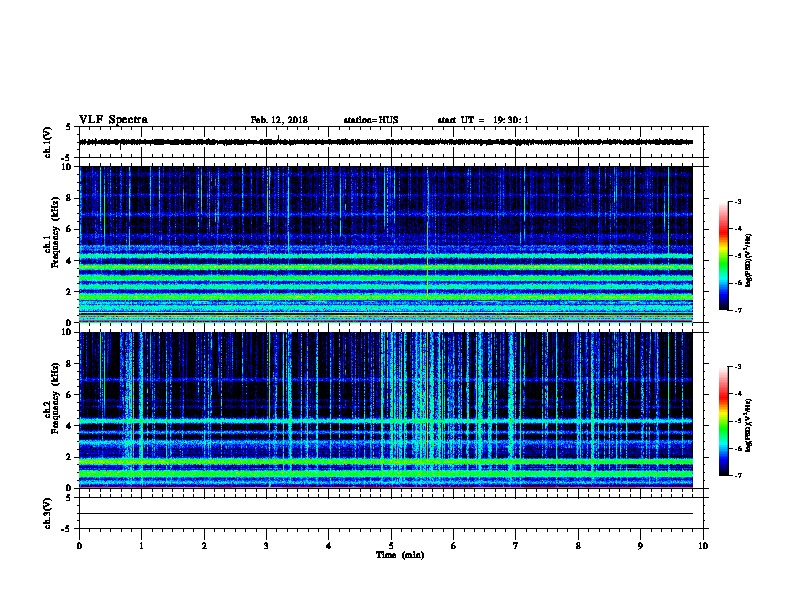Click the '9' tick on Time axis
Viewport: 792px width, 612px height.
point(640,546)
